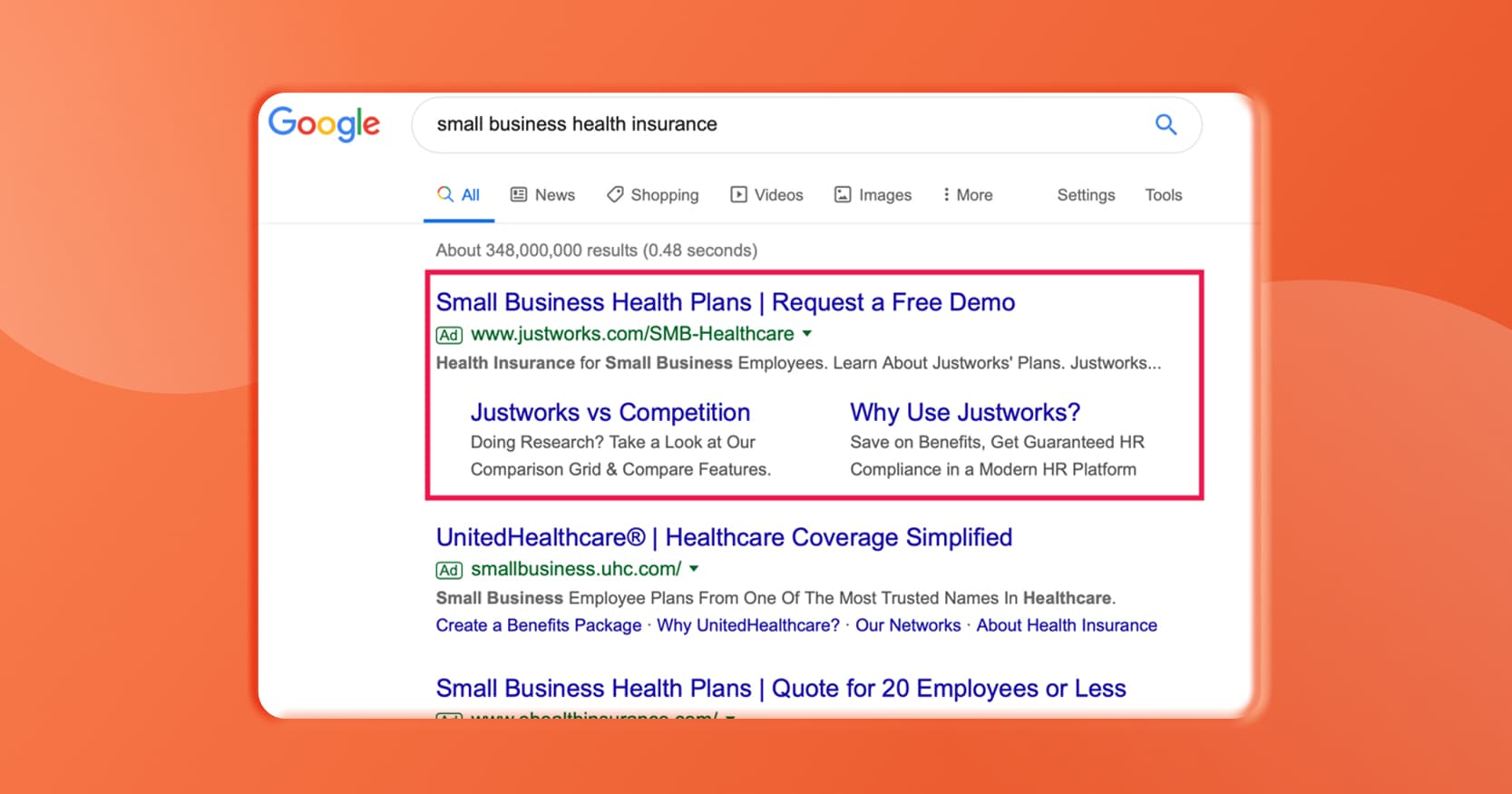Click 'Doing Research? Take a Look at Our' text

tap(613, 442)
